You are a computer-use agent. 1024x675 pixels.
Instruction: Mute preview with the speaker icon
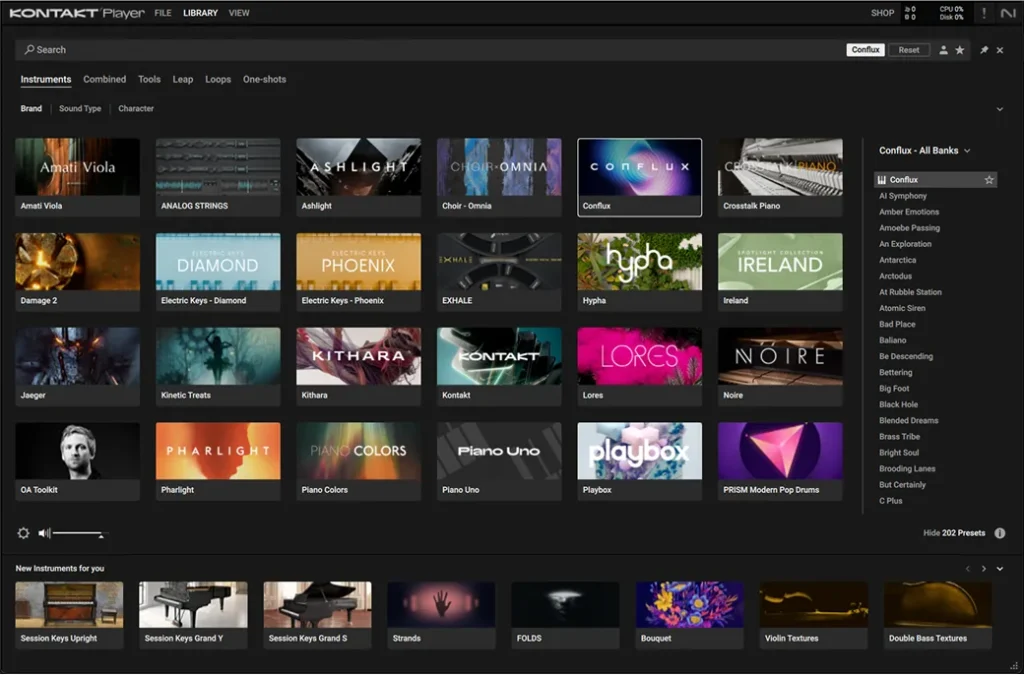44,533
